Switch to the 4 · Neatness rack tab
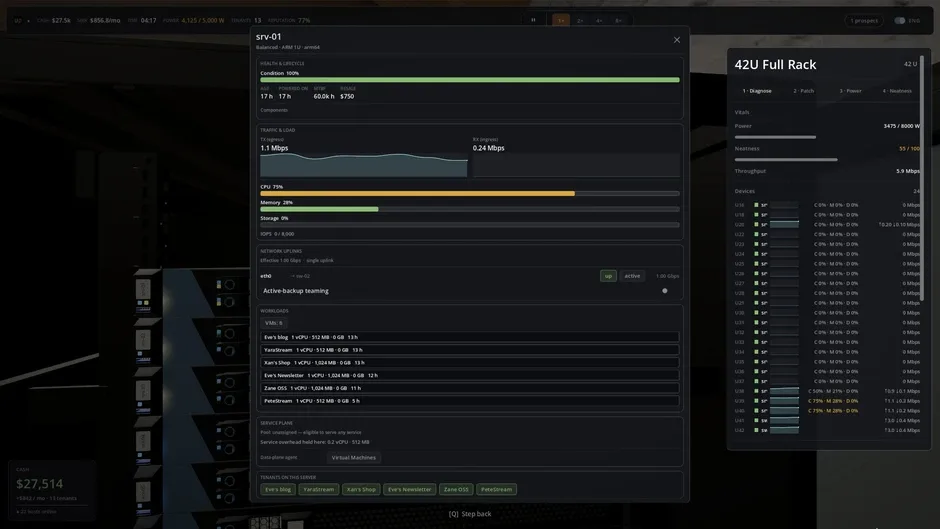940x529 pixels. click(897, 91)
